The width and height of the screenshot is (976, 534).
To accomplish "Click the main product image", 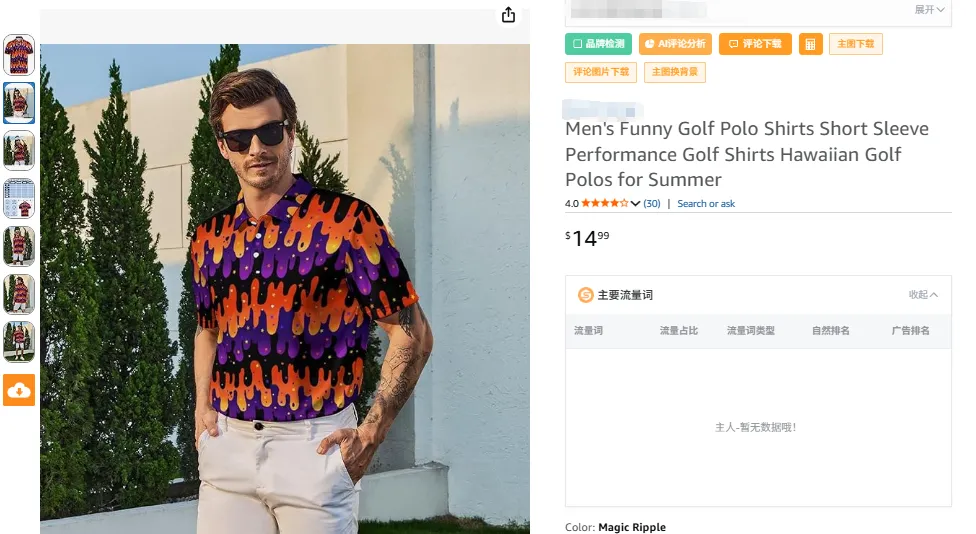I will pos(285,290).
